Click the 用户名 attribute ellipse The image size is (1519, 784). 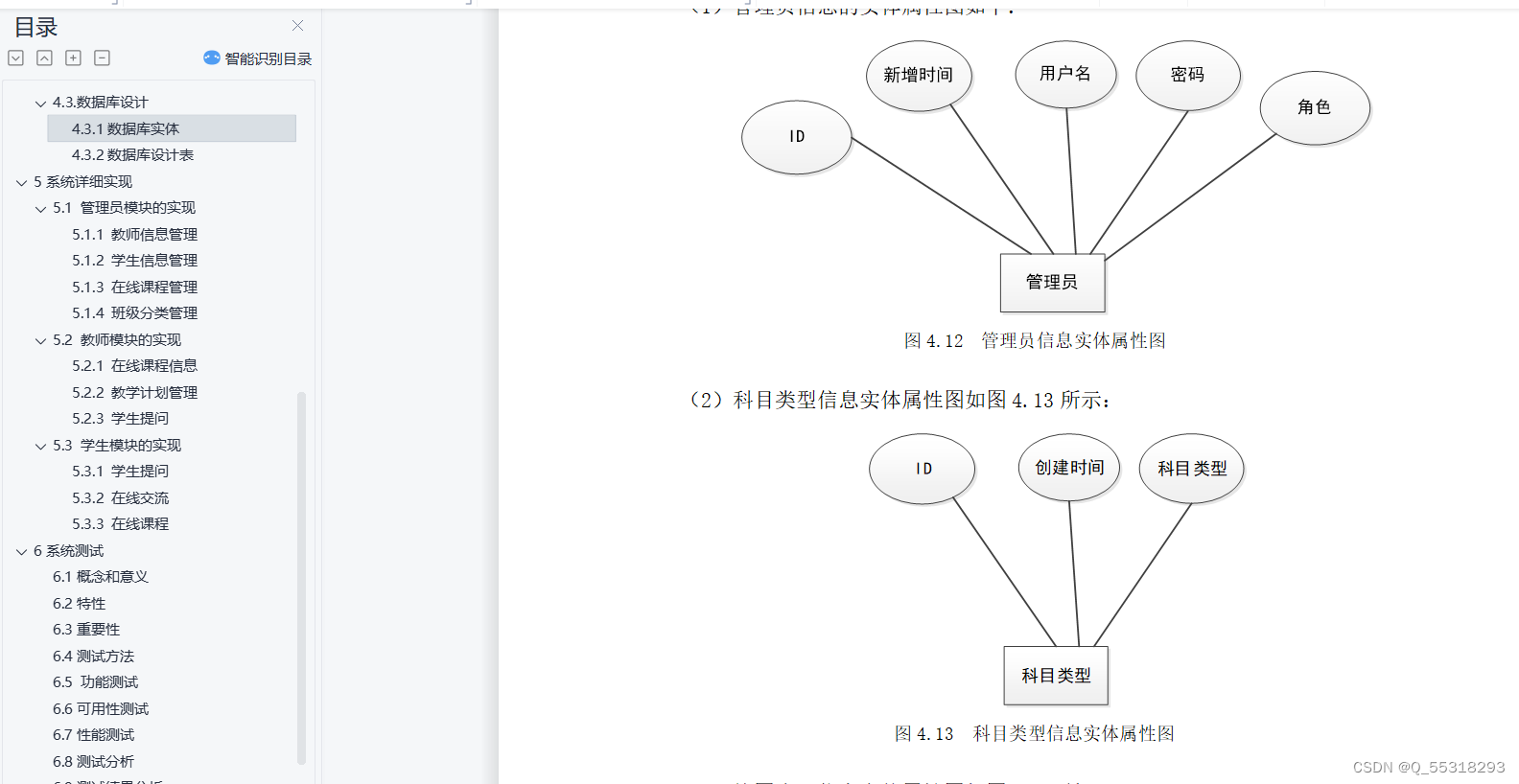click(x=1065, y=74)
